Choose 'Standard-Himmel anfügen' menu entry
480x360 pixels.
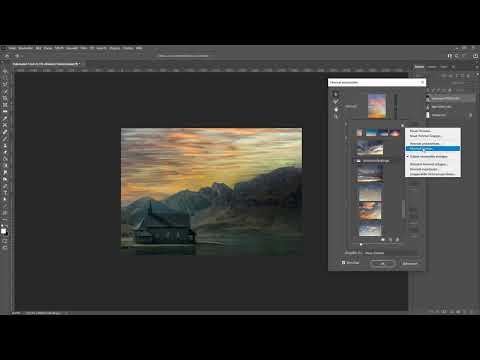coord(433,164)
